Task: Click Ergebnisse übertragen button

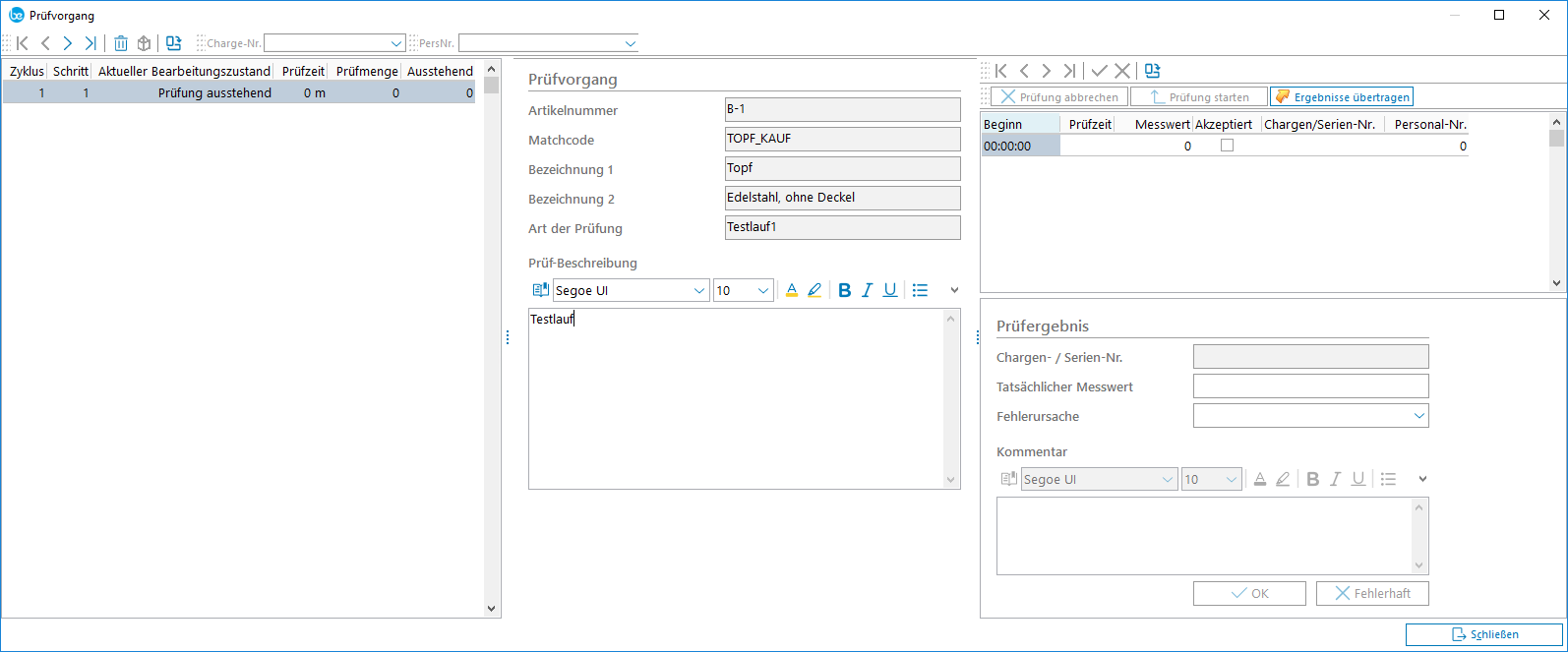Action: [1342, 96]
